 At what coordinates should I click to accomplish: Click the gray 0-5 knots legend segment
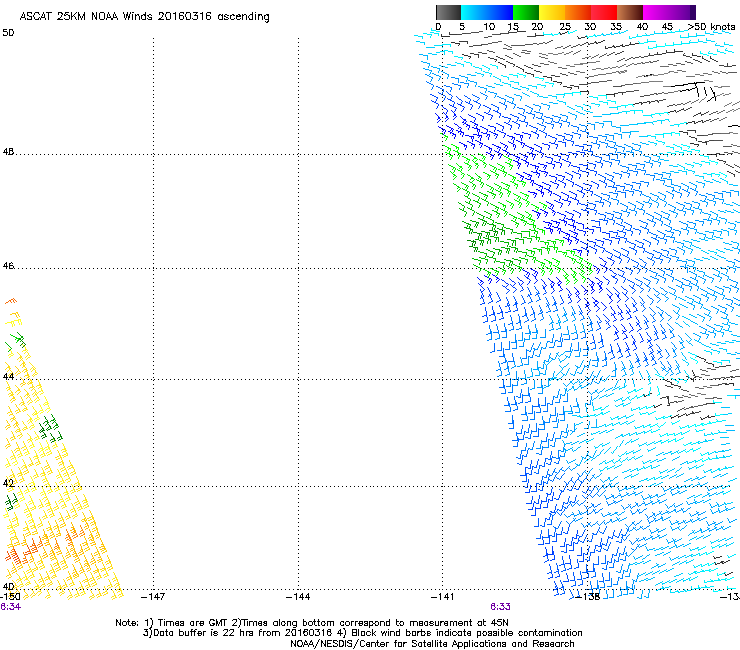point(448,12)
